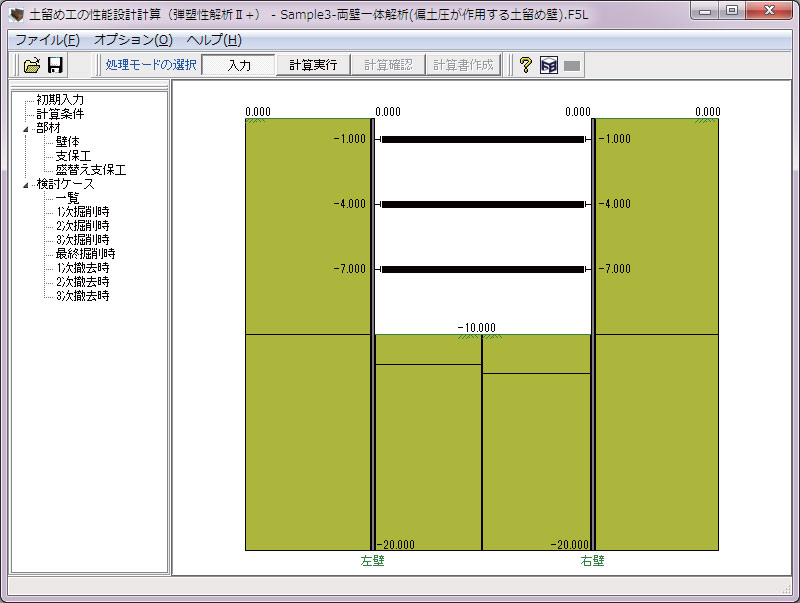Click the -10.000 excavation level label
Viewport: 800px width, 603px height.
[x=477, y=328]
